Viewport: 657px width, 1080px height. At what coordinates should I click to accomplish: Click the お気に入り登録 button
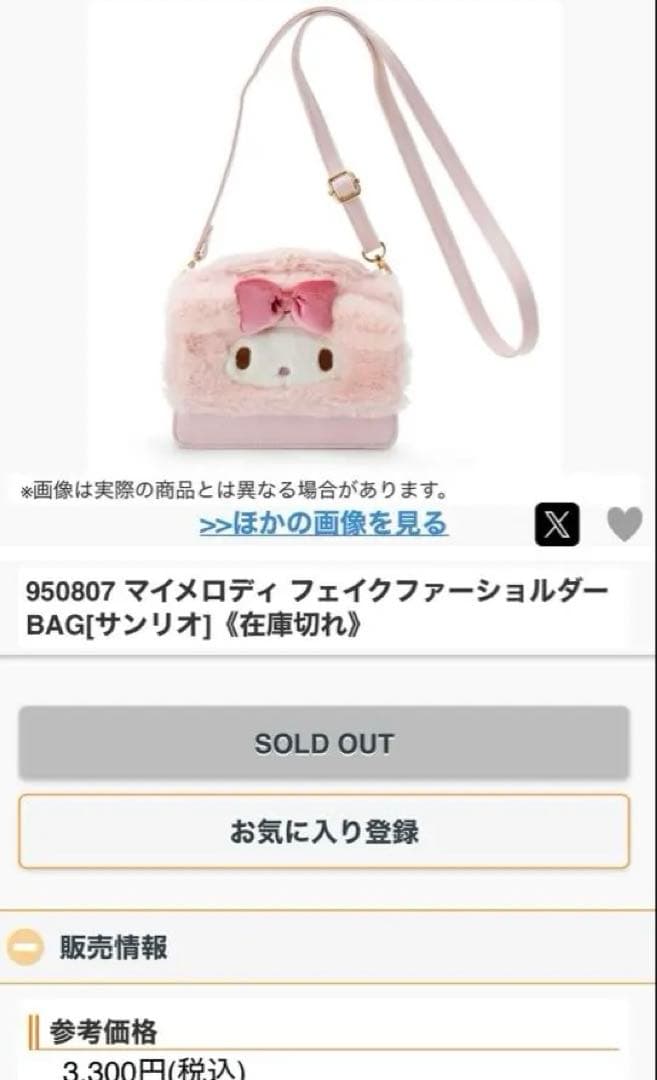pos(324,831)
